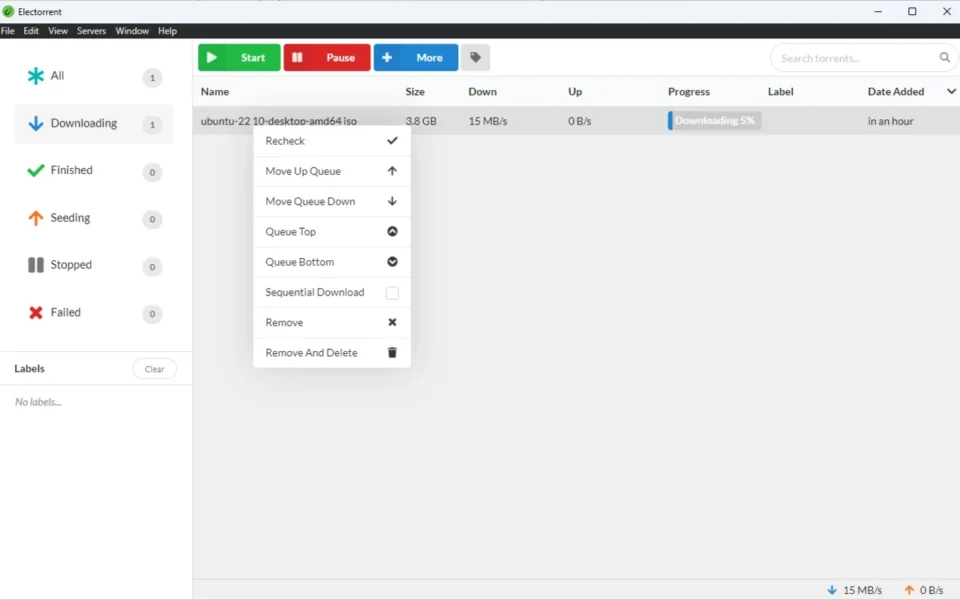Click the 'in an hour' date cell
The width and height of the screenshot is (960, 600).
[x=890, y=121]
